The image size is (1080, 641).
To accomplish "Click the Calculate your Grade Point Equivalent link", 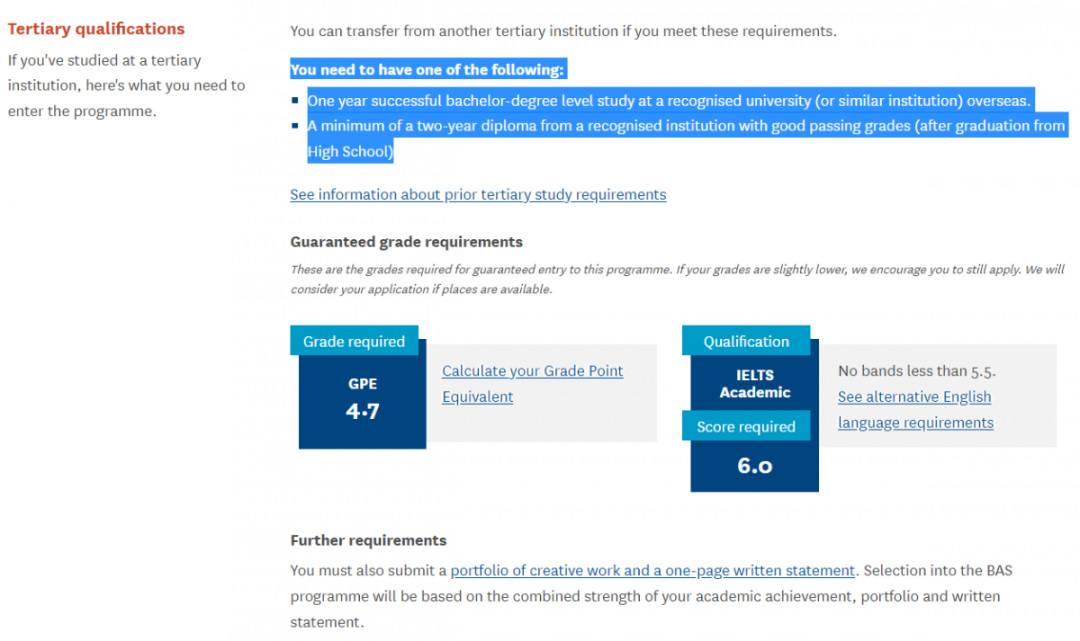I will [x=532, y=384].
